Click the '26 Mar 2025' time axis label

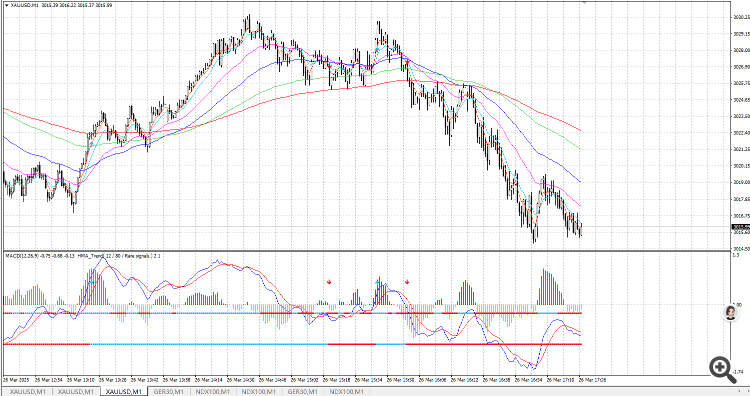(x=16, y=380)
